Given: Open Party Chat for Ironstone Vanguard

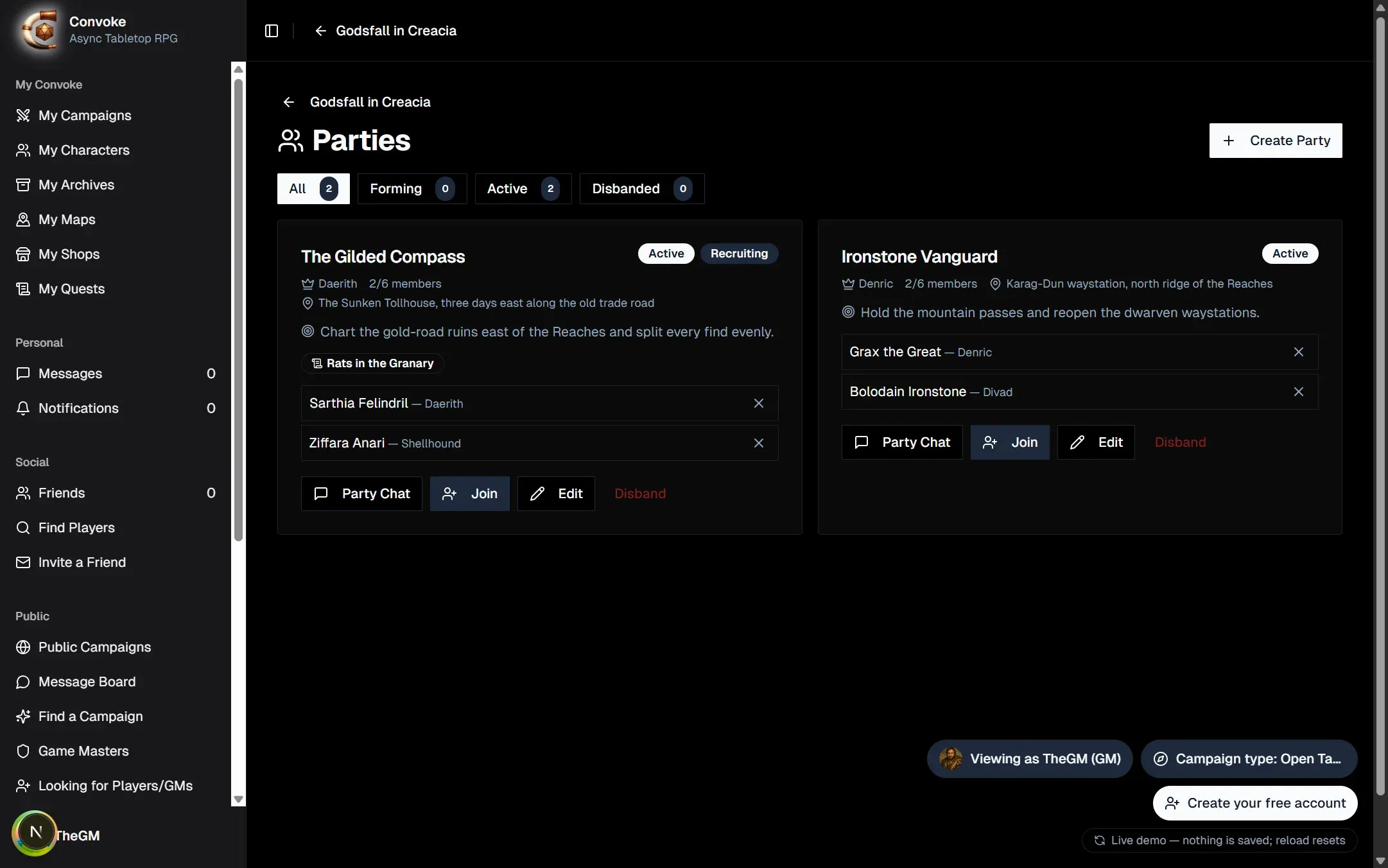Looking at the screenshot, I should tap(902, 442).
